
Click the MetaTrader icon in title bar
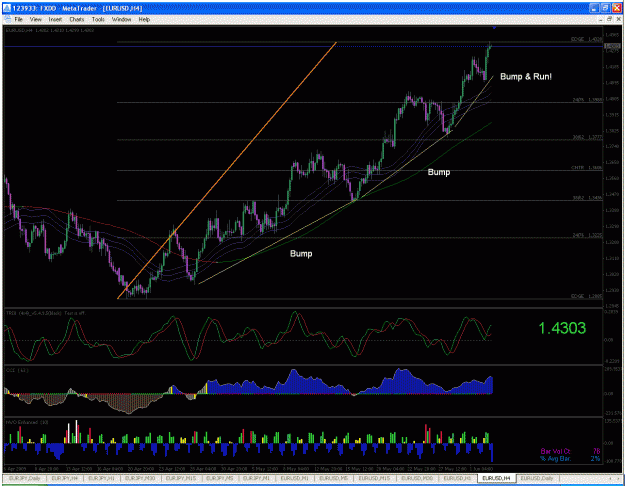pos(6,8)
